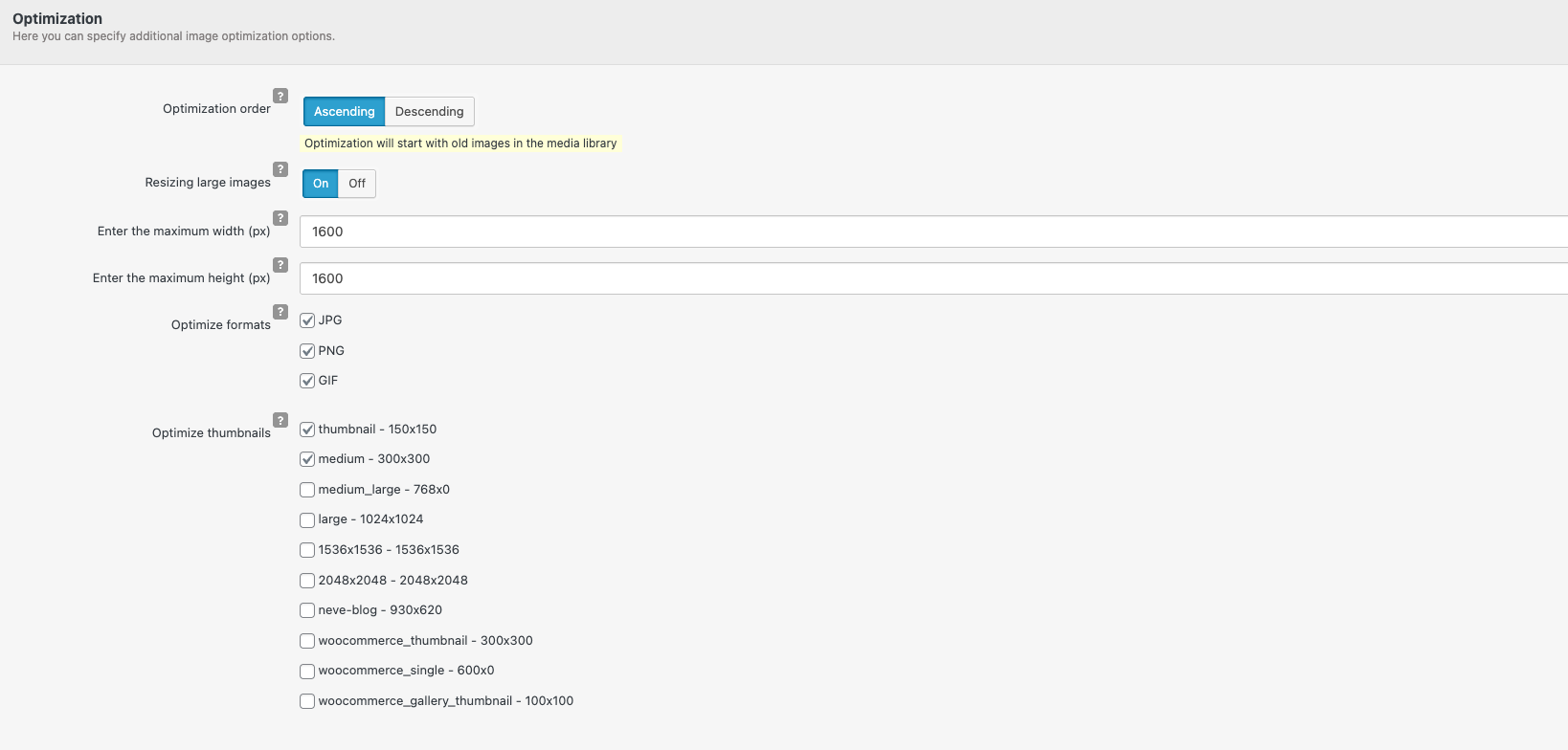Screen dimensions: 1568x750
Task: Turn resizing large images On
Action: 321,184
